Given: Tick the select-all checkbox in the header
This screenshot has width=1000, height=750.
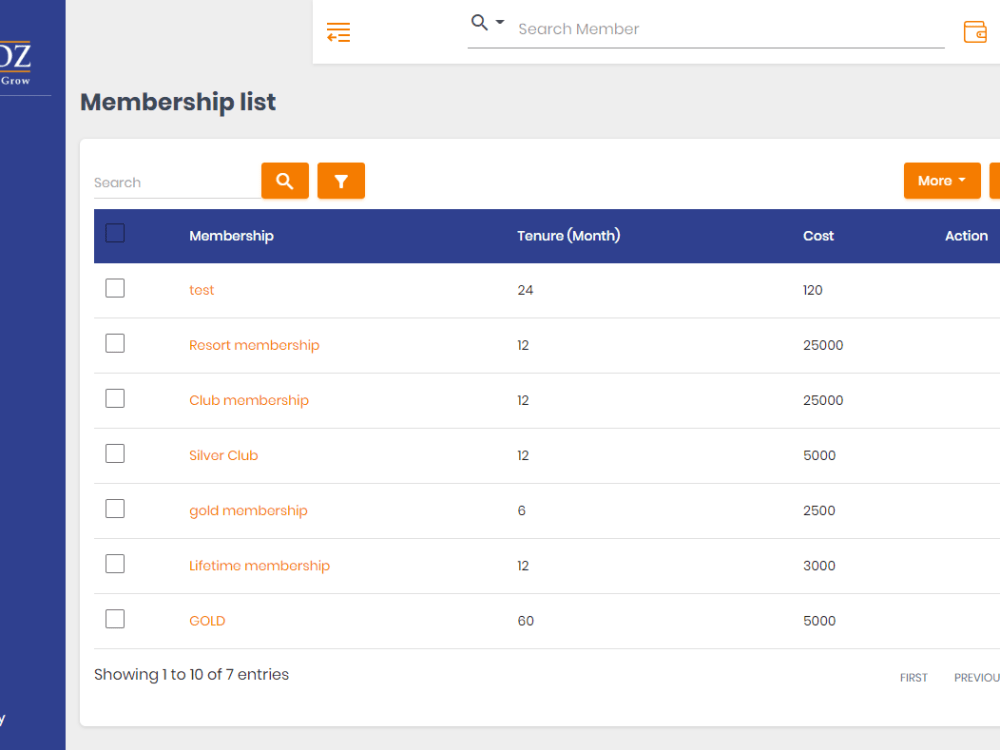Looking at the screenshot, I should [115, 233].
